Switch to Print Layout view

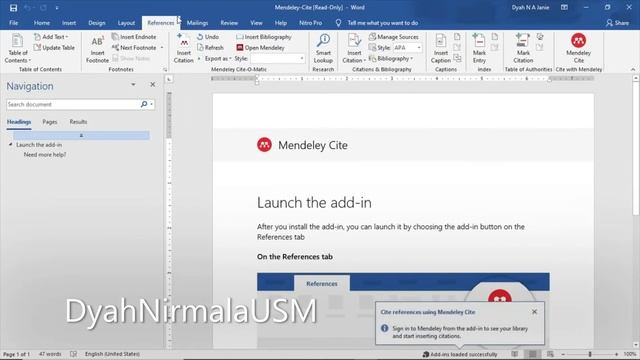pyautogui.click(x=532, y=354)
